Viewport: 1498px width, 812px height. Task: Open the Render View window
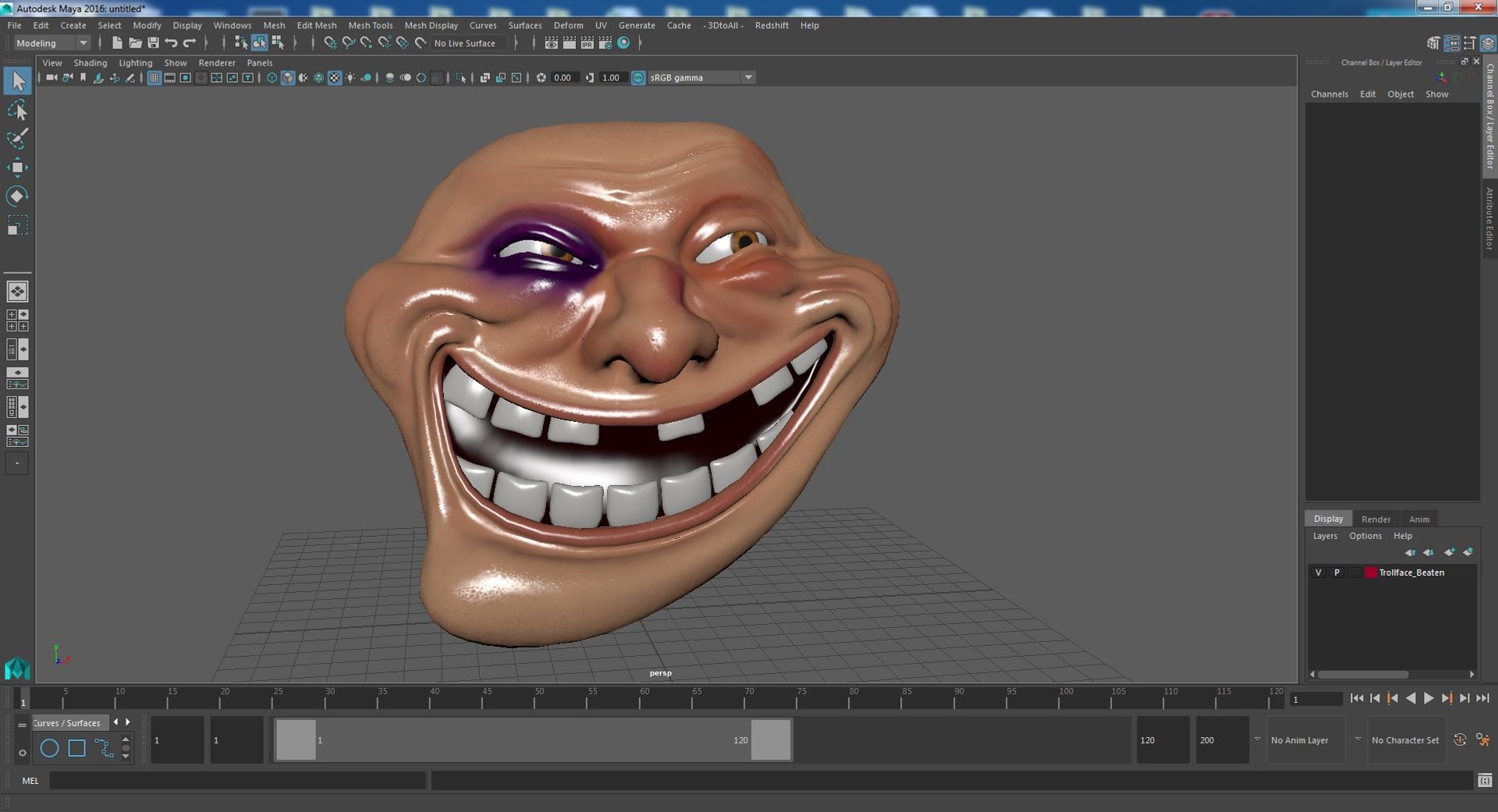(552, 43)
